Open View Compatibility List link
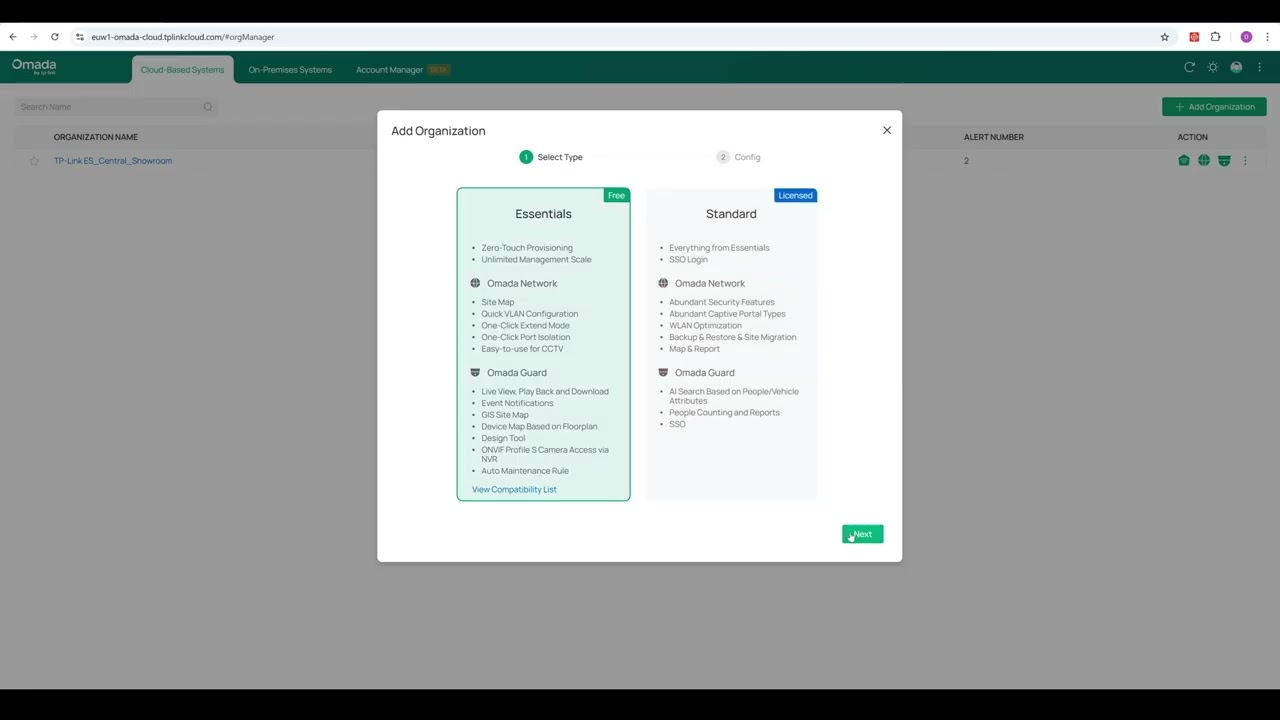Image resolution: width=1280 pixels, height=720 pixels. pos(514,489)
